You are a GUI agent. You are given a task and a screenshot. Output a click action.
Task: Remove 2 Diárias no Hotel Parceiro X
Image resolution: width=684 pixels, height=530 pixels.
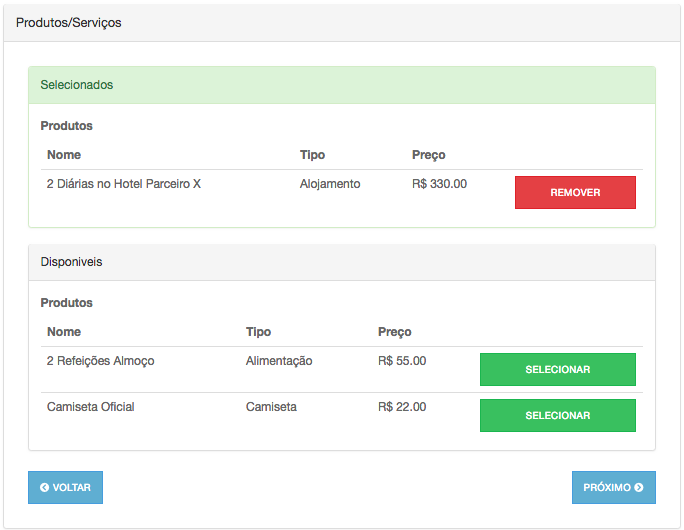tap(575, 192)
